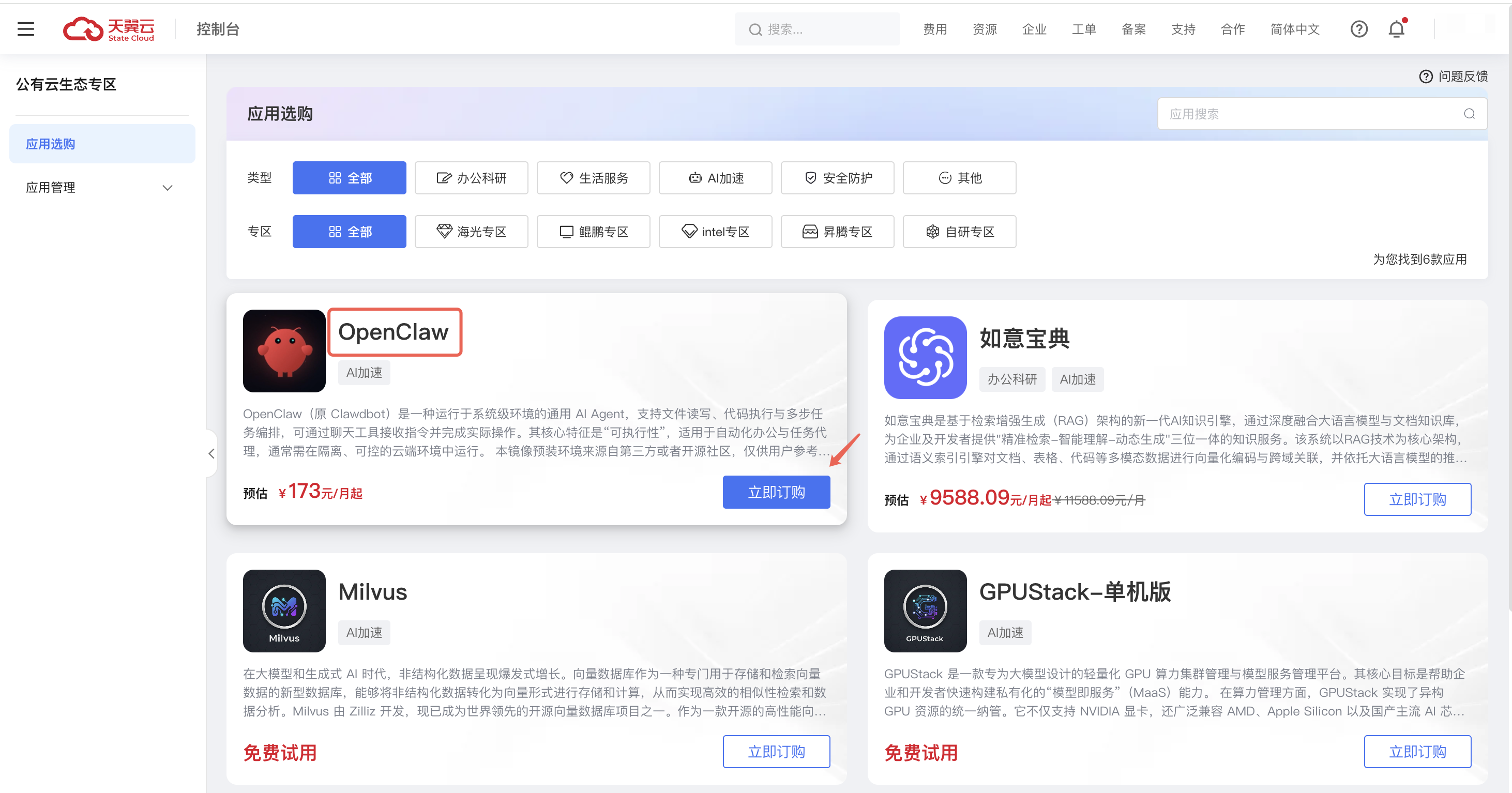
Task: Click the 如意宝典 purple app icon
Action: 925,357
